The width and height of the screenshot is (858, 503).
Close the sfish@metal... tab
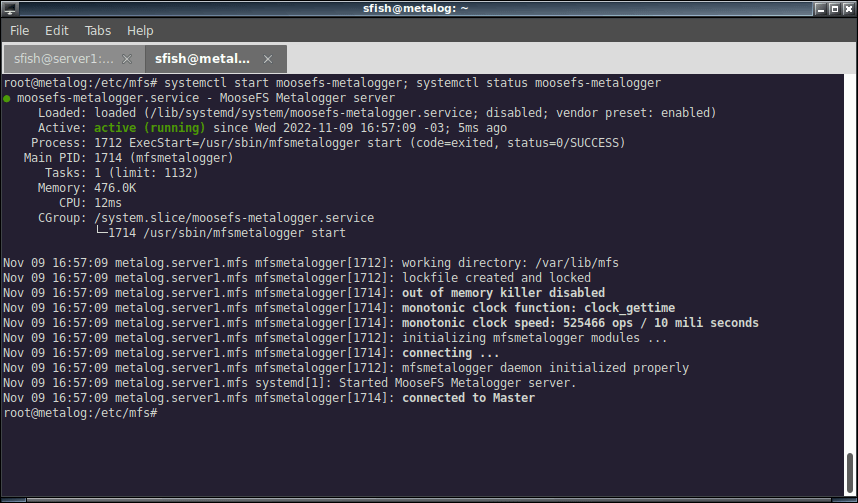268,59
